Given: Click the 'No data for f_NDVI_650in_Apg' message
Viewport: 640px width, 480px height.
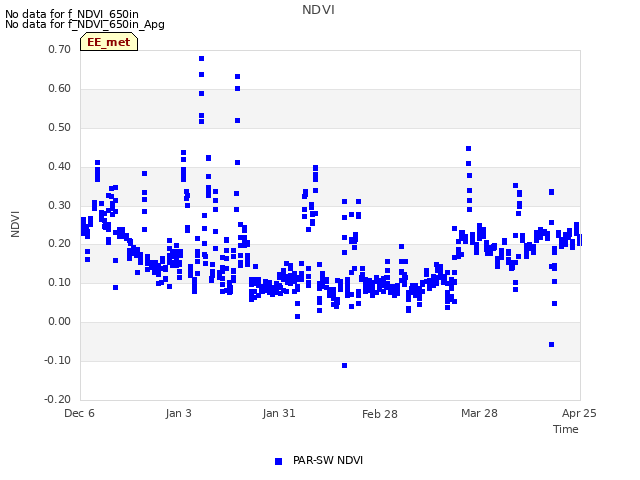Looking at the screenshot, I should click(x=85, y=24).
